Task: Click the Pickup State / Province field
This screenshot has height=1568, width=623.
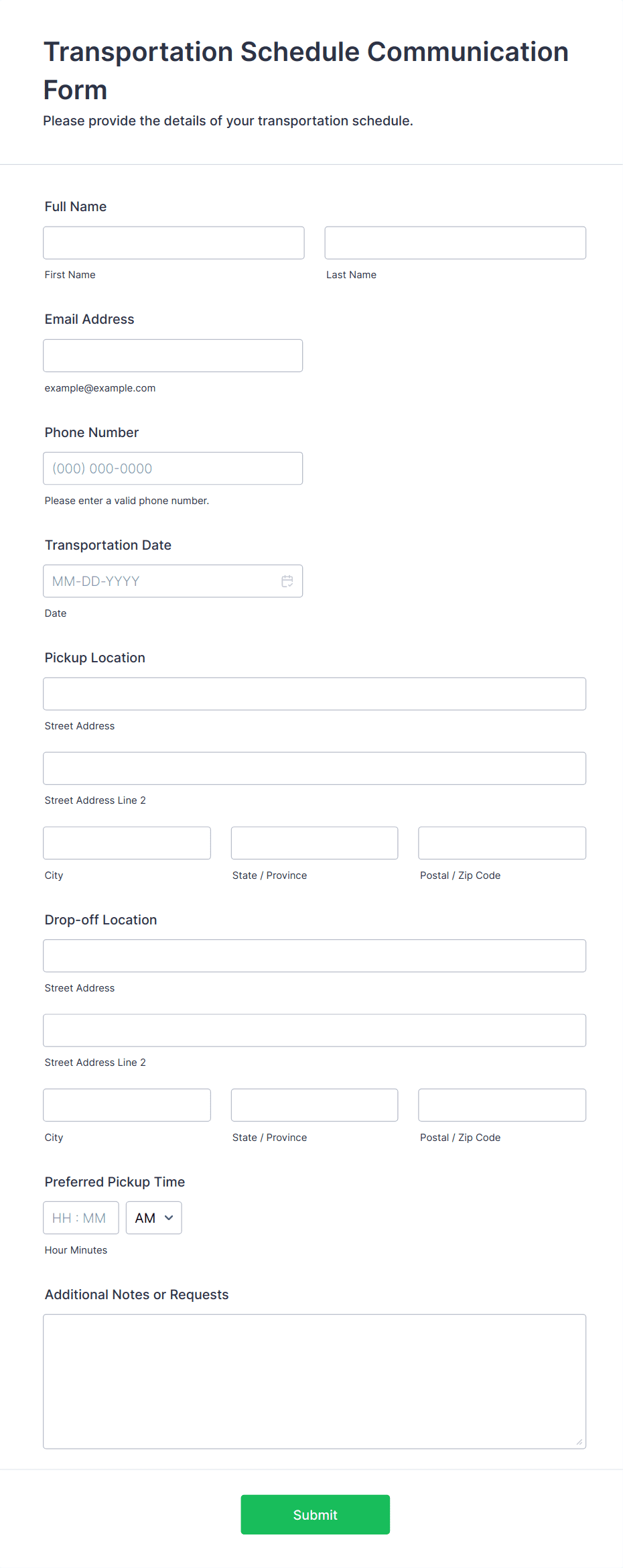Action: click(x=314, y=843)
